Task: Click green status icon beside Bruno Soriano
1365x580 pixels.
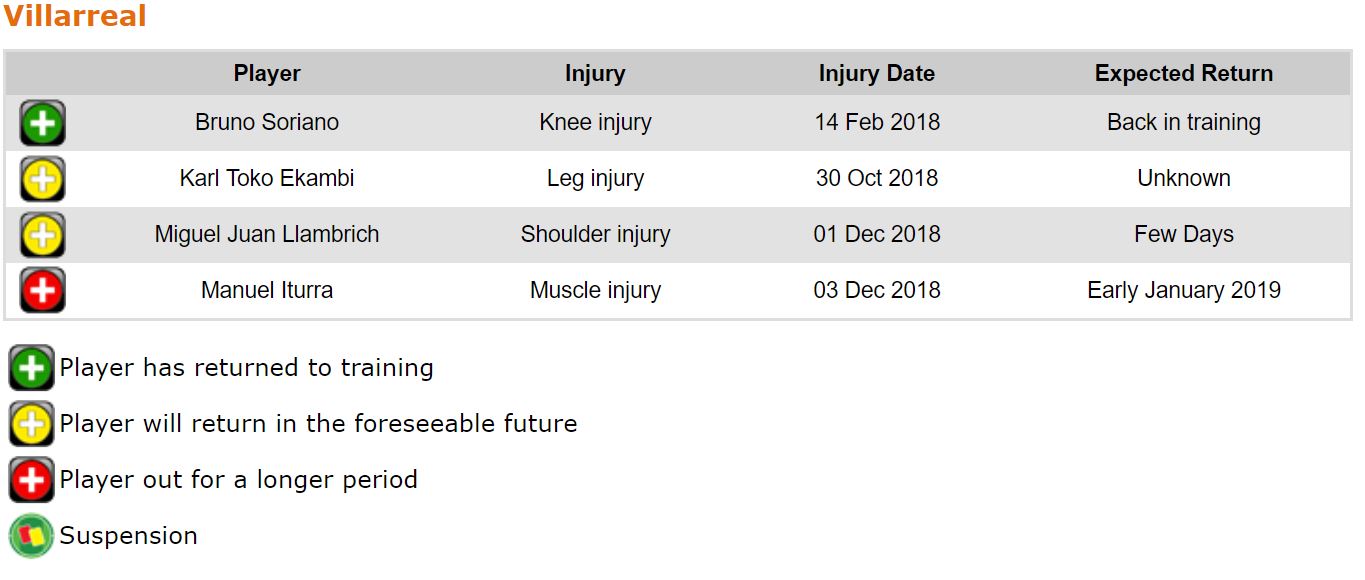Action: pyautogui.click(x=42, y=124)
